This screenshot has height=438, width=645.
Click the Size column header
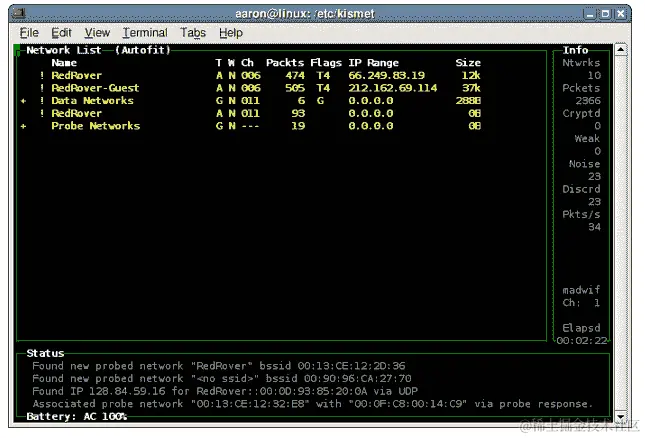pos(468,63)
